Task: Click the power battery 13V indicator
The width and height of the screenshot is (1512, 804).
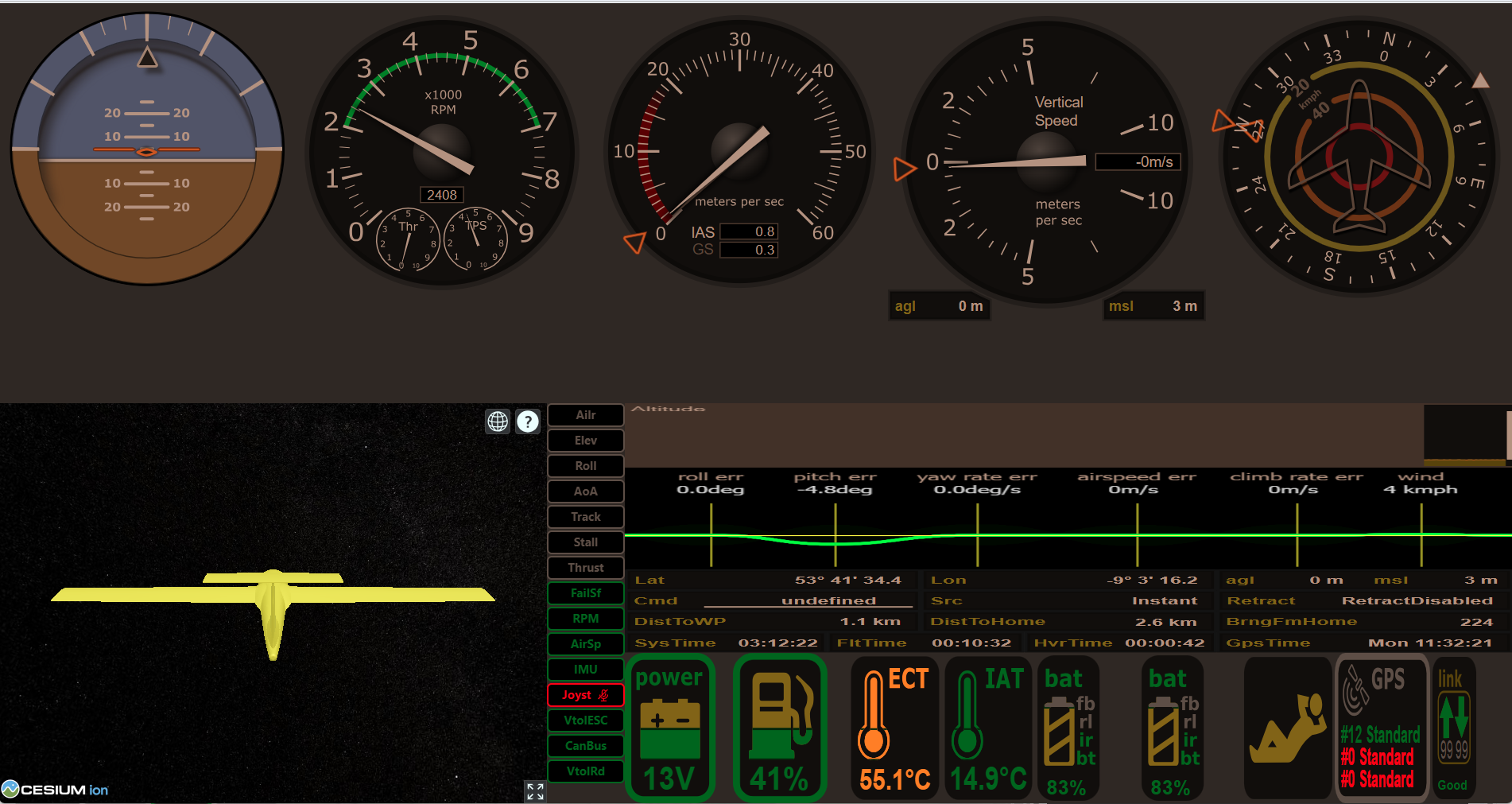Action: point(669,729)
